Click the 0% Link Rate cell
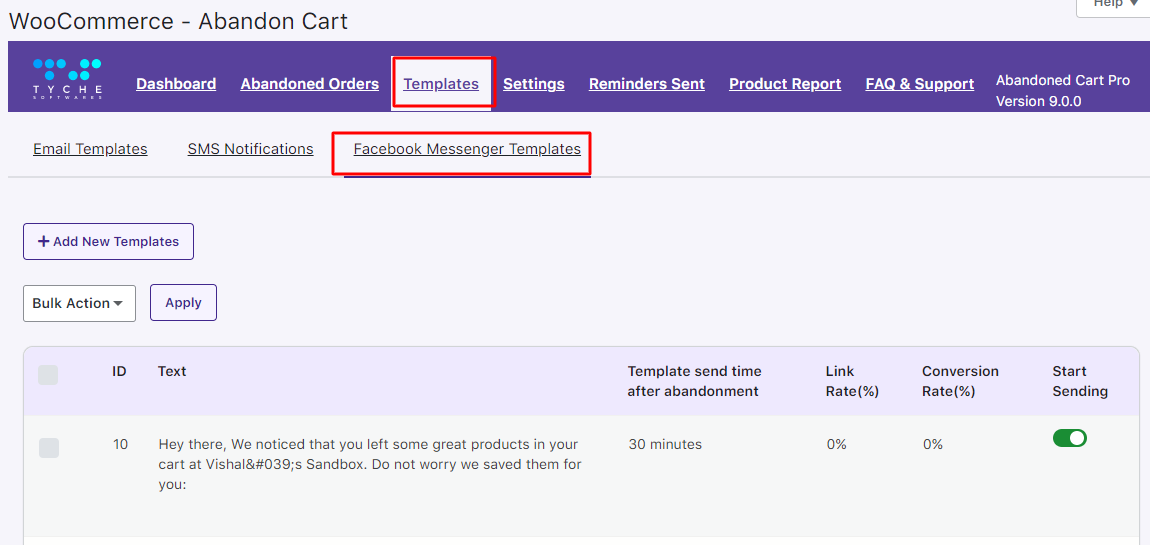Screen dimensions: 1150x545 point(836,445)
